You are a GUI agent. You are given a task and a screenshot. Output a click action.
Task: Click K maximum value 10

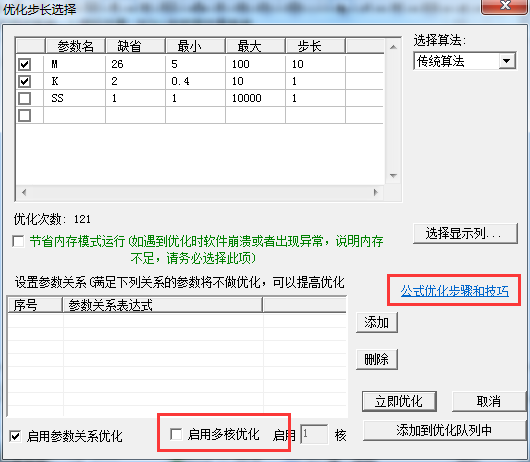256,81
